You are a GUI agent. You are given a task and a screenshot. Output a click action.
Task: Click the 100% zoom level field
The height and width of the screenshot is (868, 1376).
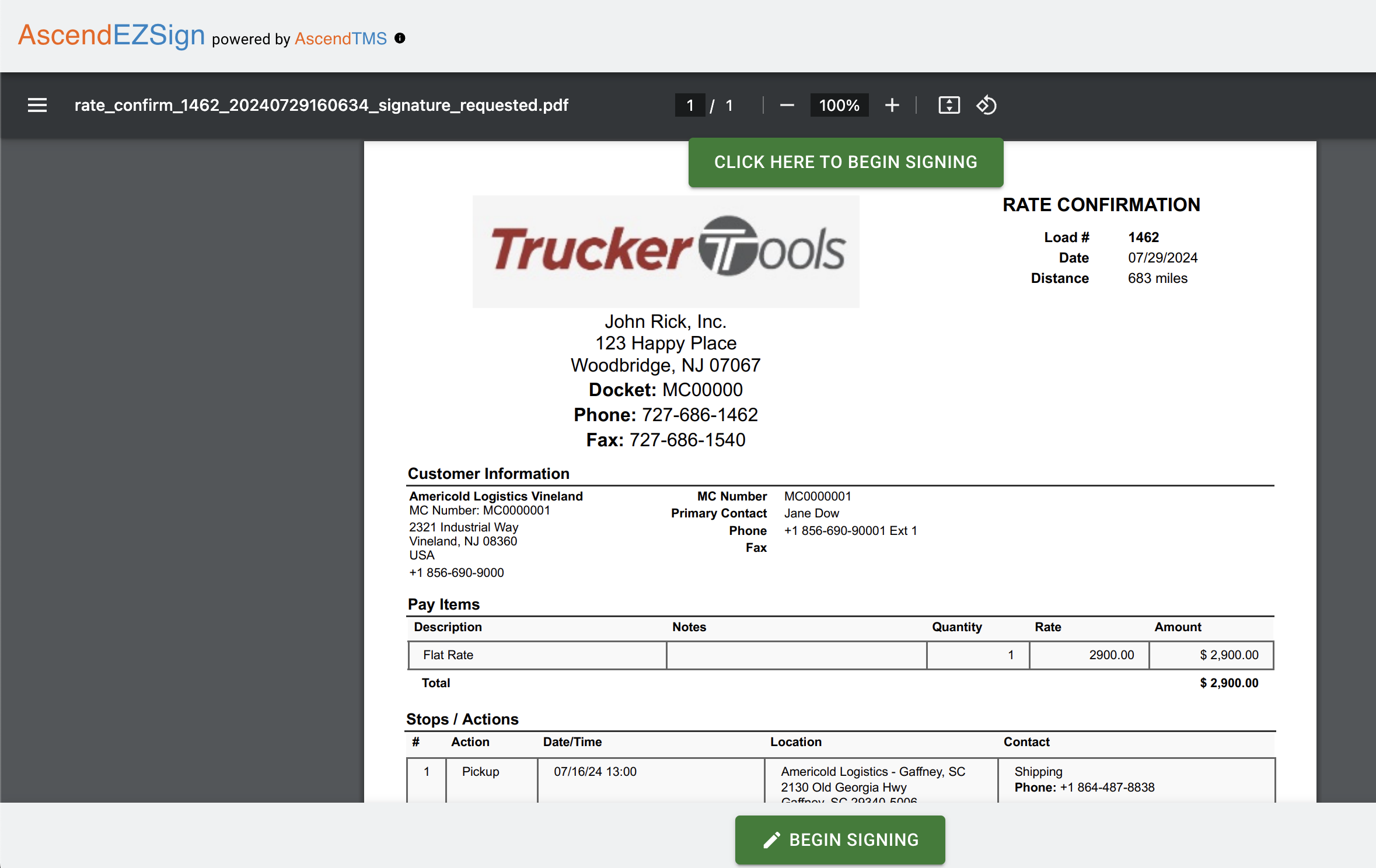pyautogui.click(x=839, y=106)
